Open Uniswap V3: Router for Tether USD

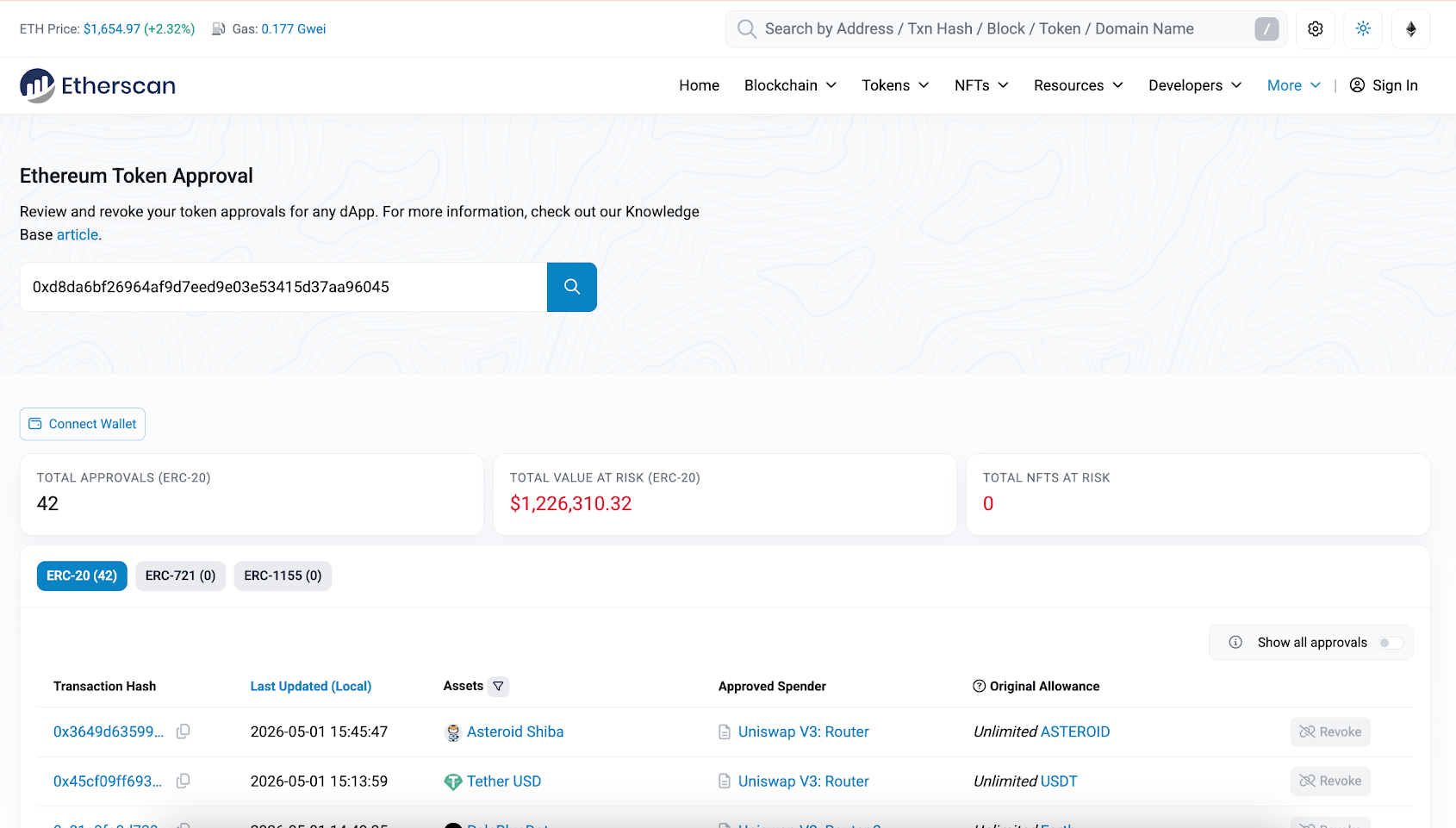(x=804, y=781)
